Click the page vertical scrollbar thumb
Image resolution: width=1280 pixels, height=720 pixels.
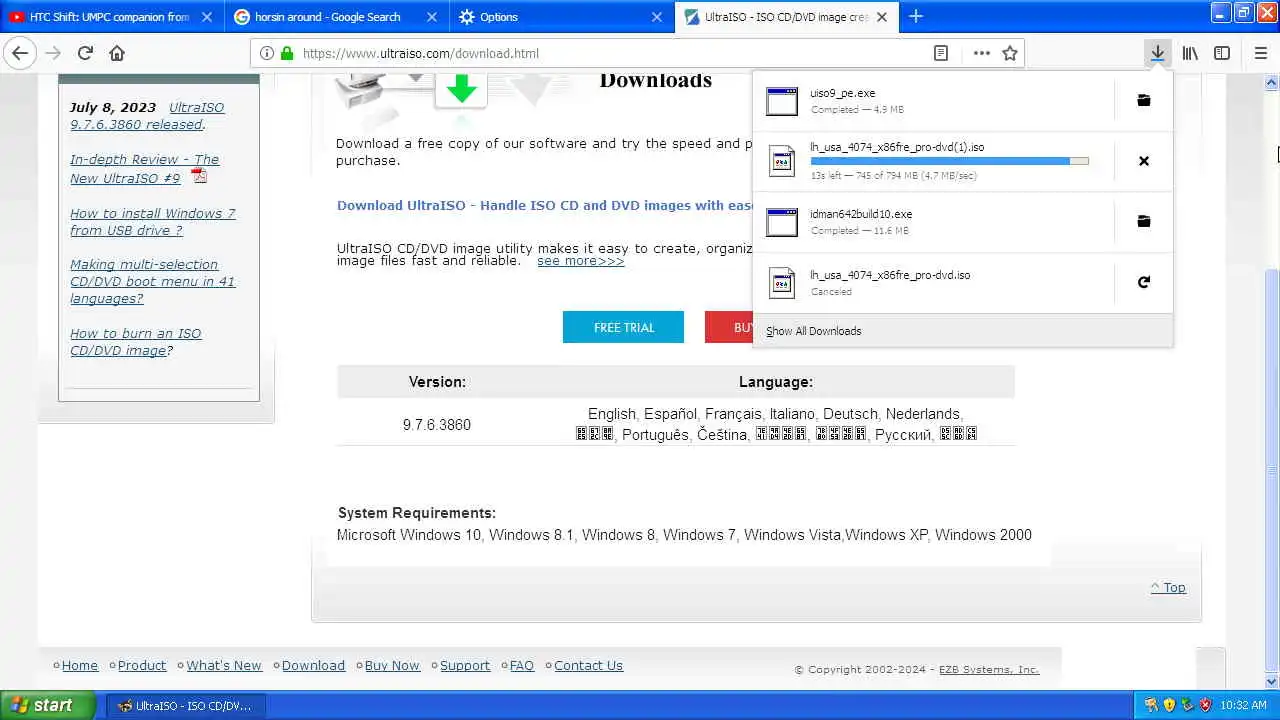point(1272,470)
